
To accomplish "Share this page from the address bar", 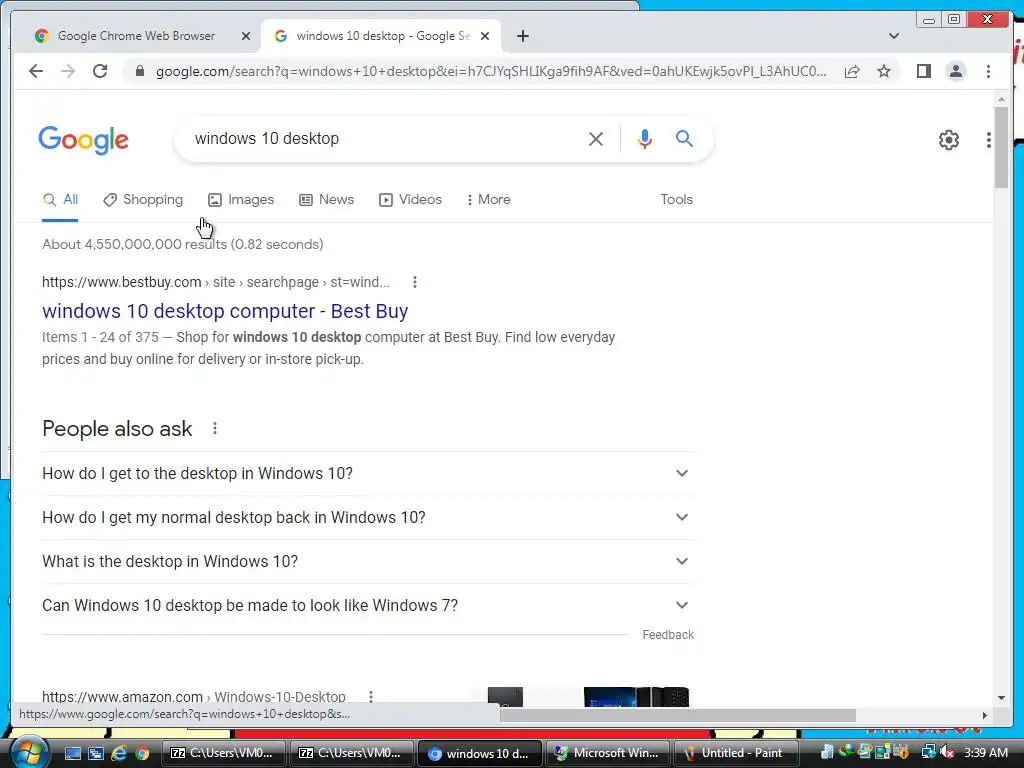I will tap(852, 71).
